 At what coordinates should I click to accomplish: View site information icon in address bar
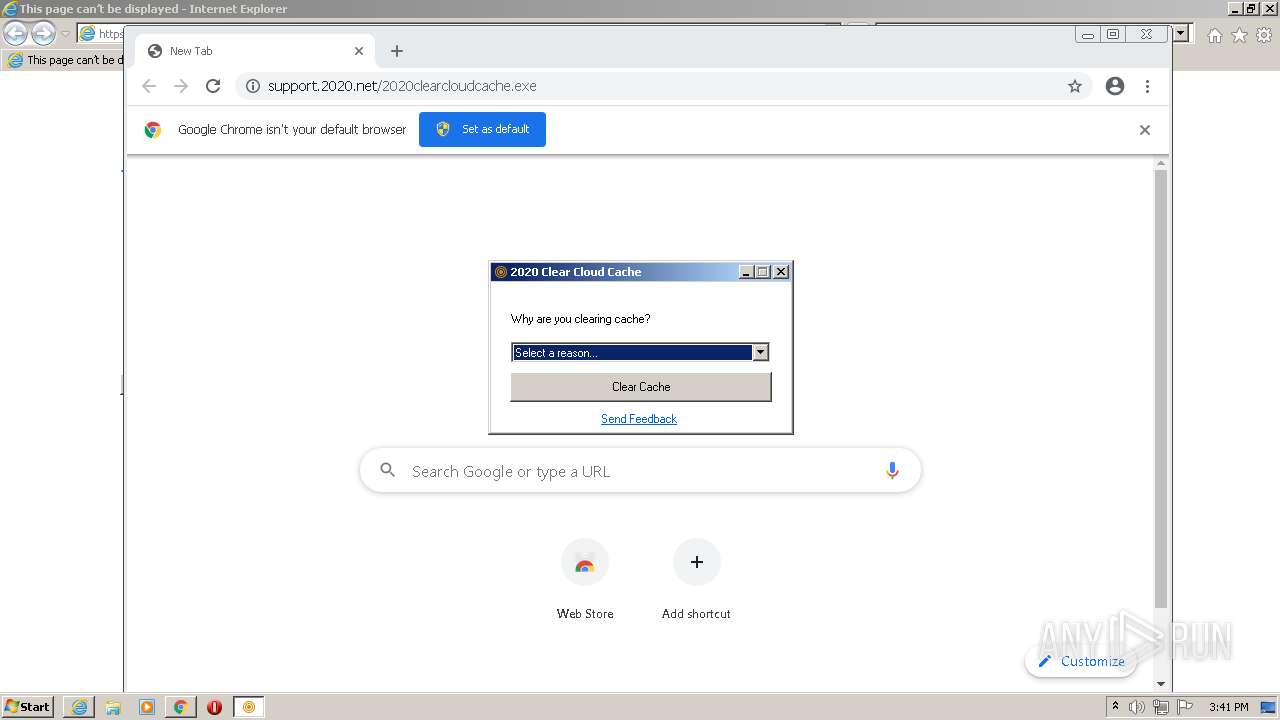(253, 86)
